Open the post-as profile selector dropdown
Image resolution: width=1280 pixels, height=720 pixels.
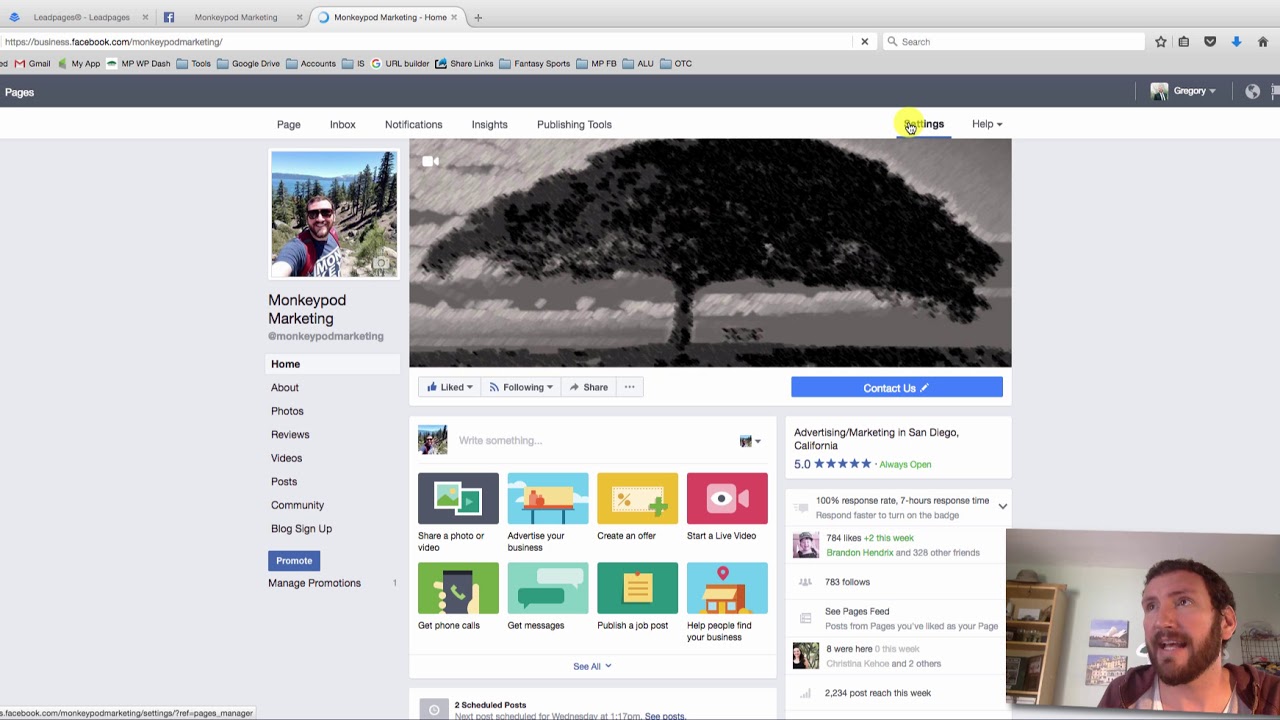click(x=750, y=441)
